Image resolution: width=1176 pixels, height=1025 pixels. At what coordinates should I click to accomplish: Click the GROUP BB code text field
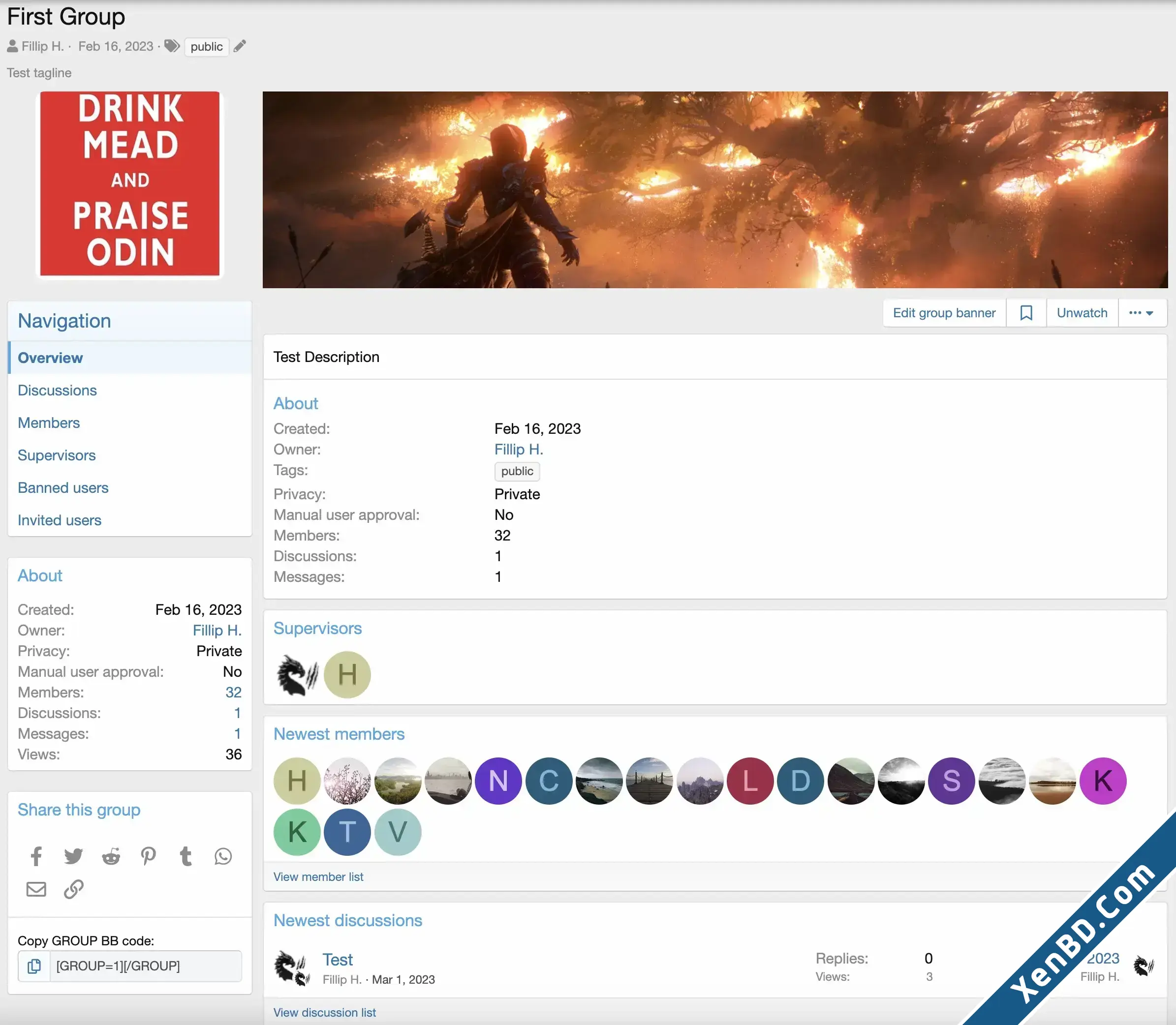[146, 966]
